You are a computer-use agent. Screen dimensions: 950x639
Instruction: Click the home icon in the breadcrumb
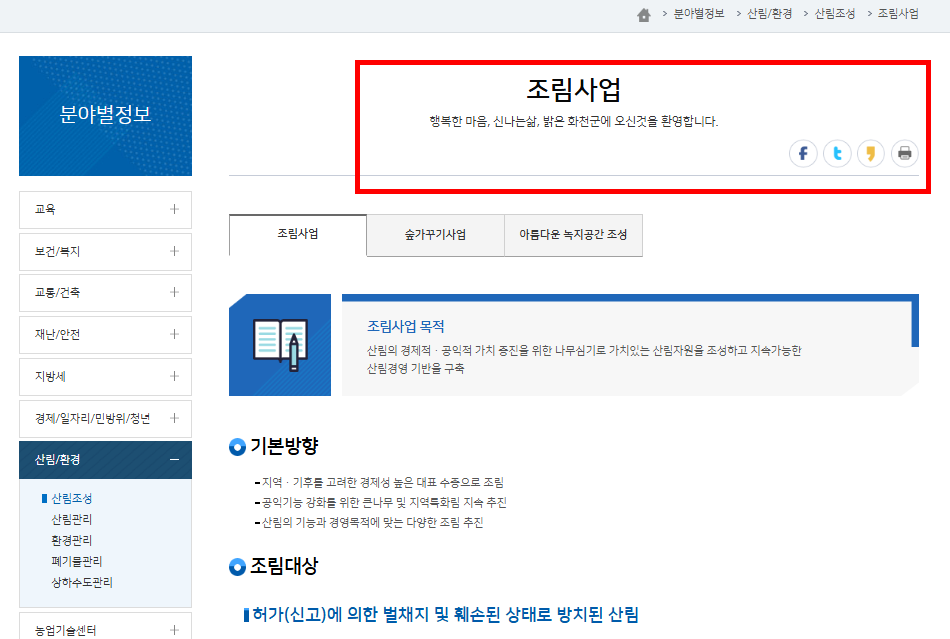click(644, 15)
